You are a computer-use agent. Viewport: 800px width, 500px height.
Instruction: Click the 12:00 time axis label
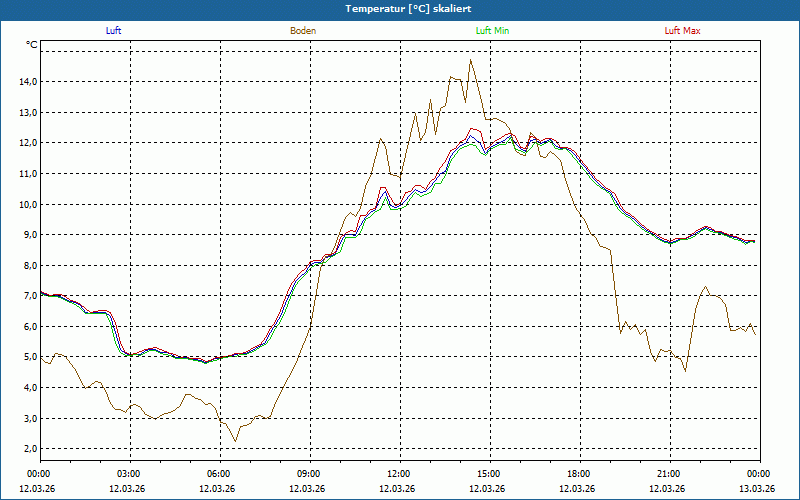(x=398, y=474)
